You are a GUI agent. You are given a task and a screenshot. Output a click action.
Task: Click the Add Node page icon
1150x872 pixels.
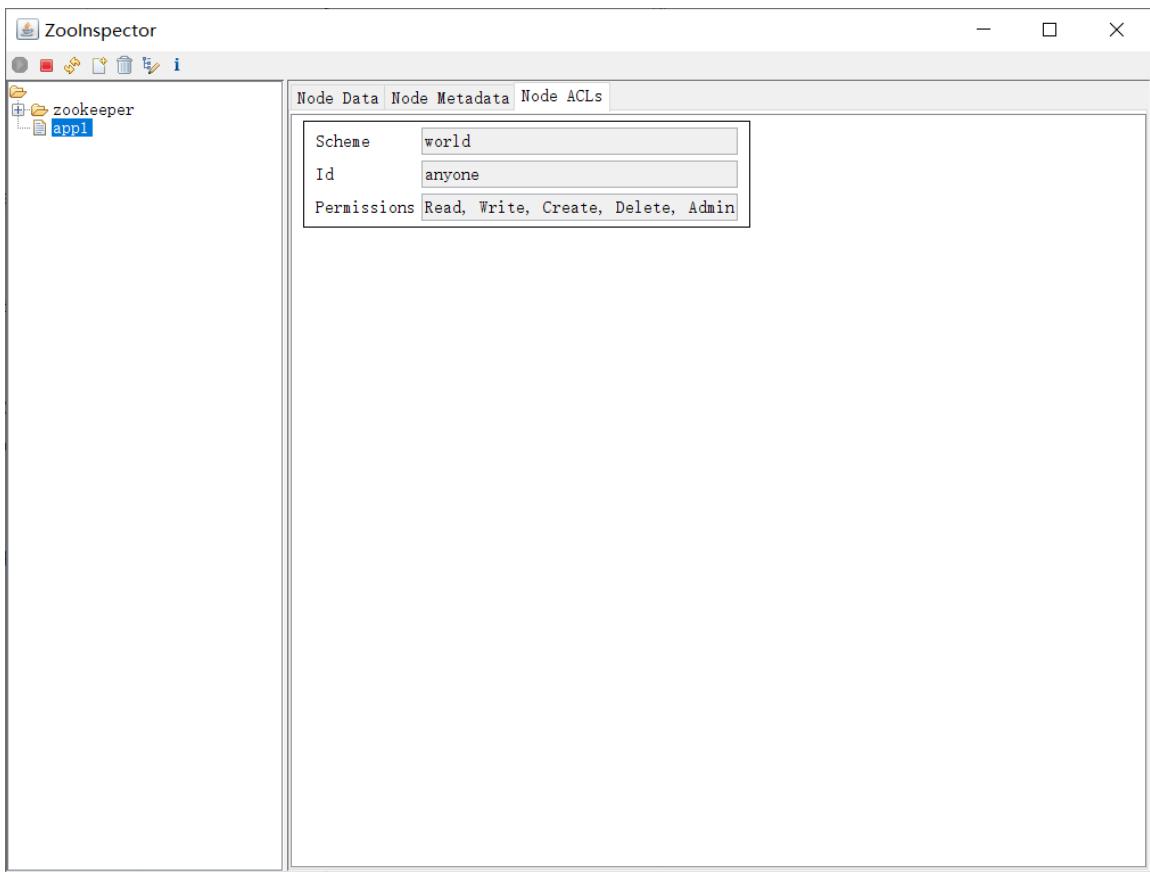pos(98,65)
